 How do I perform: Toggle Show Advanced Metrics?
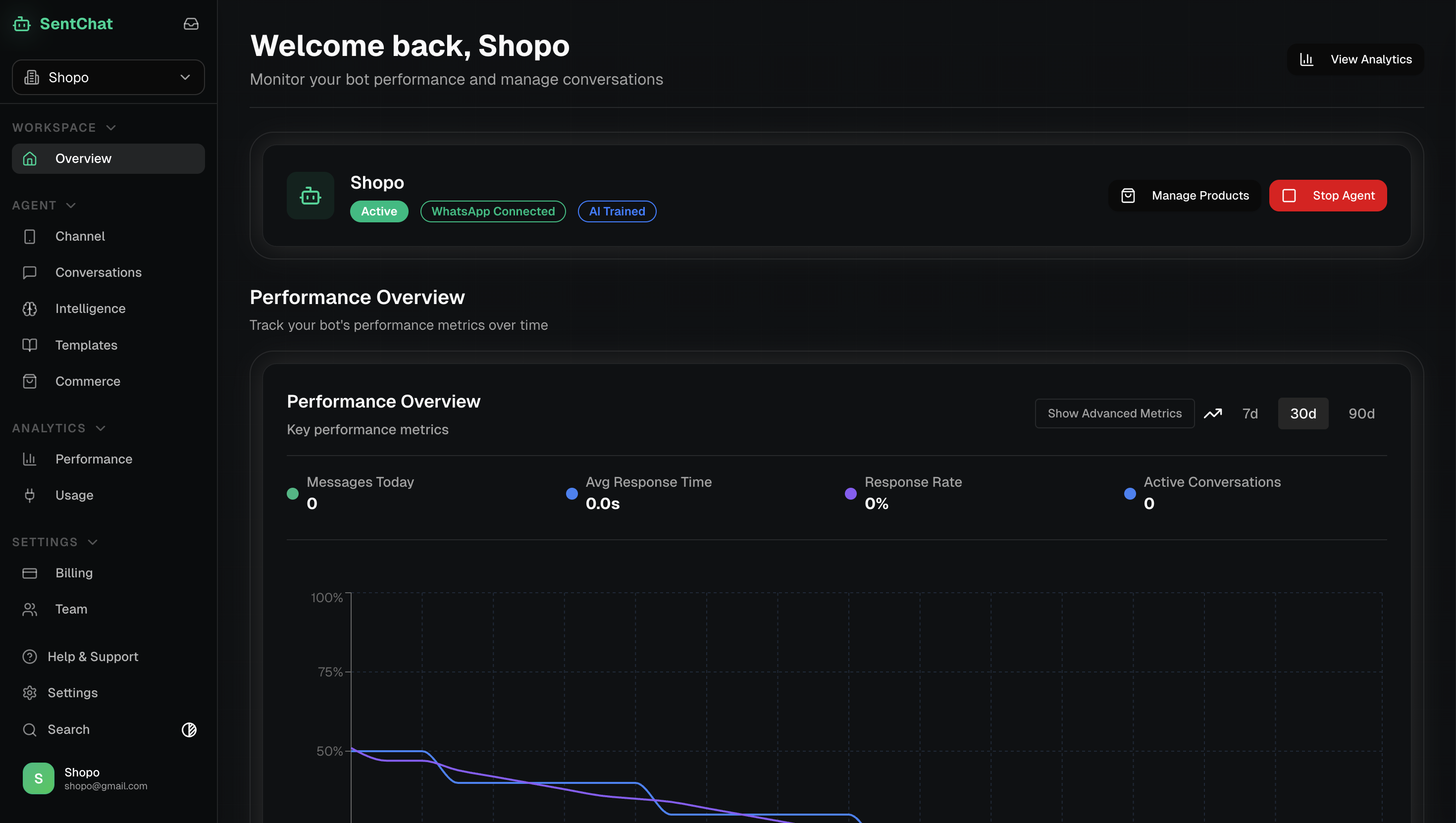[x=1114, y=413]
